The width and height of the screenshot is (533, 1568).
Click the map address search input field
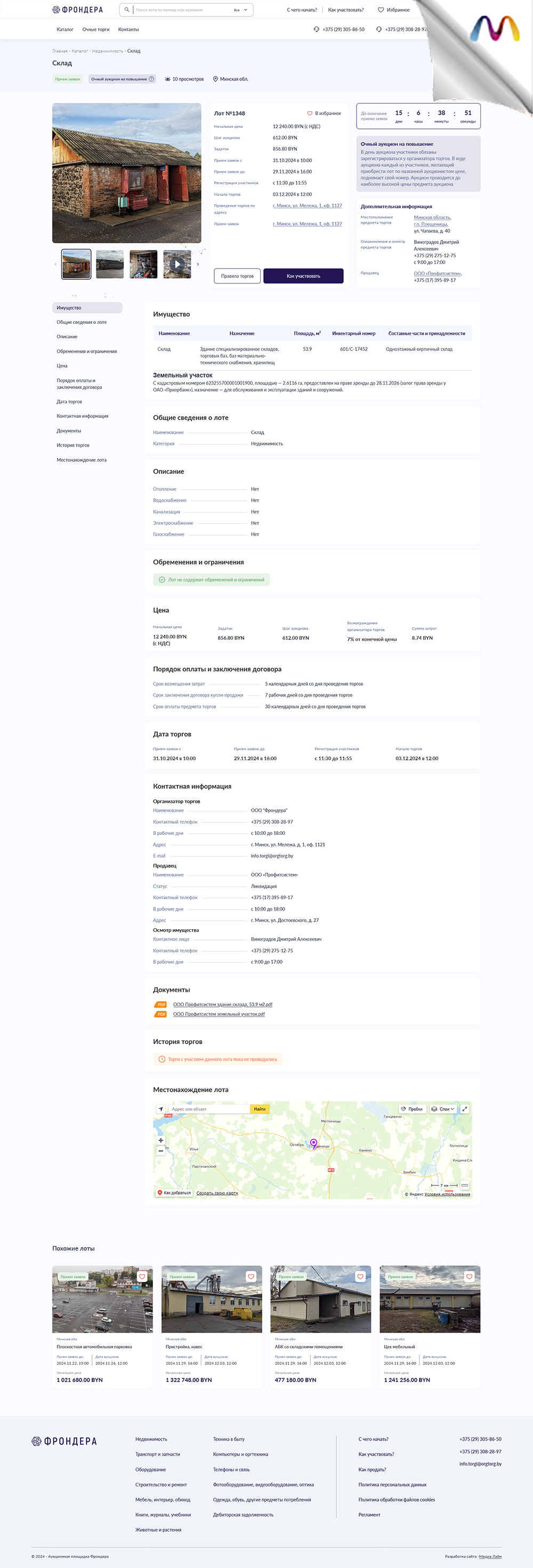pyautogui.click(x=208, y=1108)
